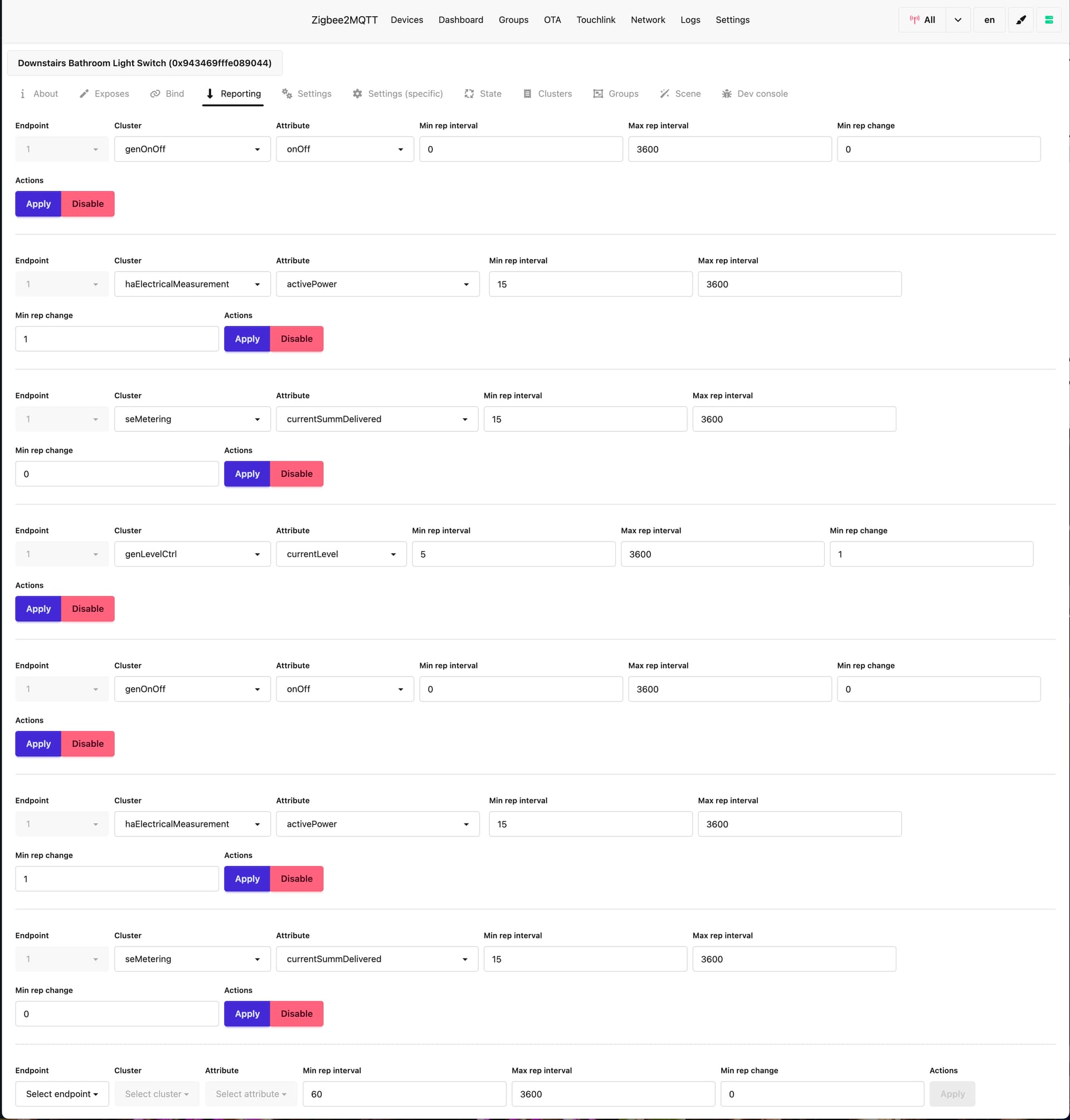Open the Bind tab with link icon
Image resolution: width=1070 pixels, height=1120 pixels.
[167, 94]
